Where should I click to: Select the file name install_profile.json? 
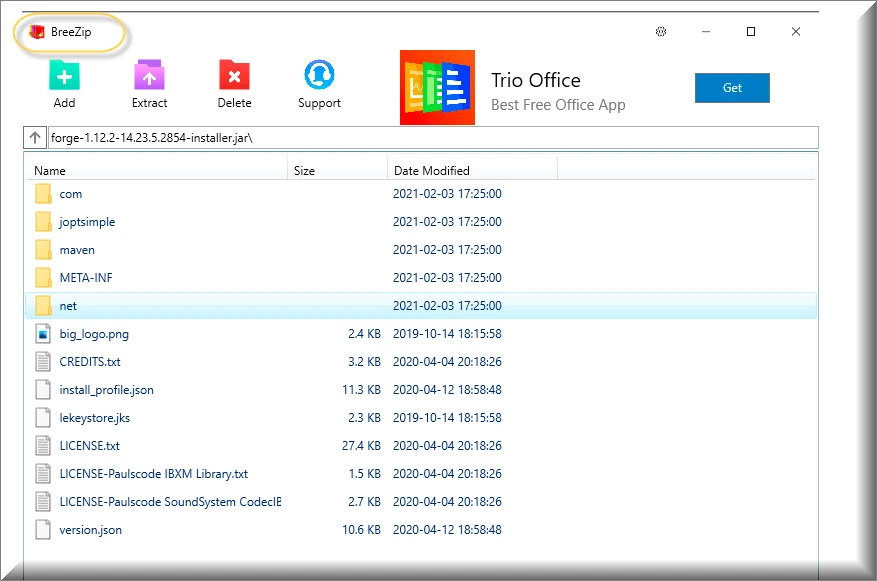[106, 390]
